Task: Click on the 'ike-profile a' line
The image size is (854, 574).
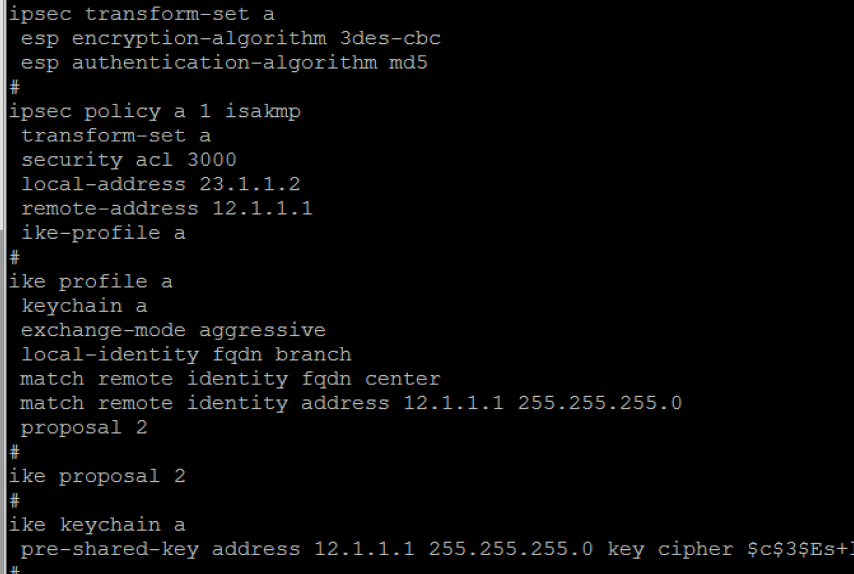Action: (103, 232)
